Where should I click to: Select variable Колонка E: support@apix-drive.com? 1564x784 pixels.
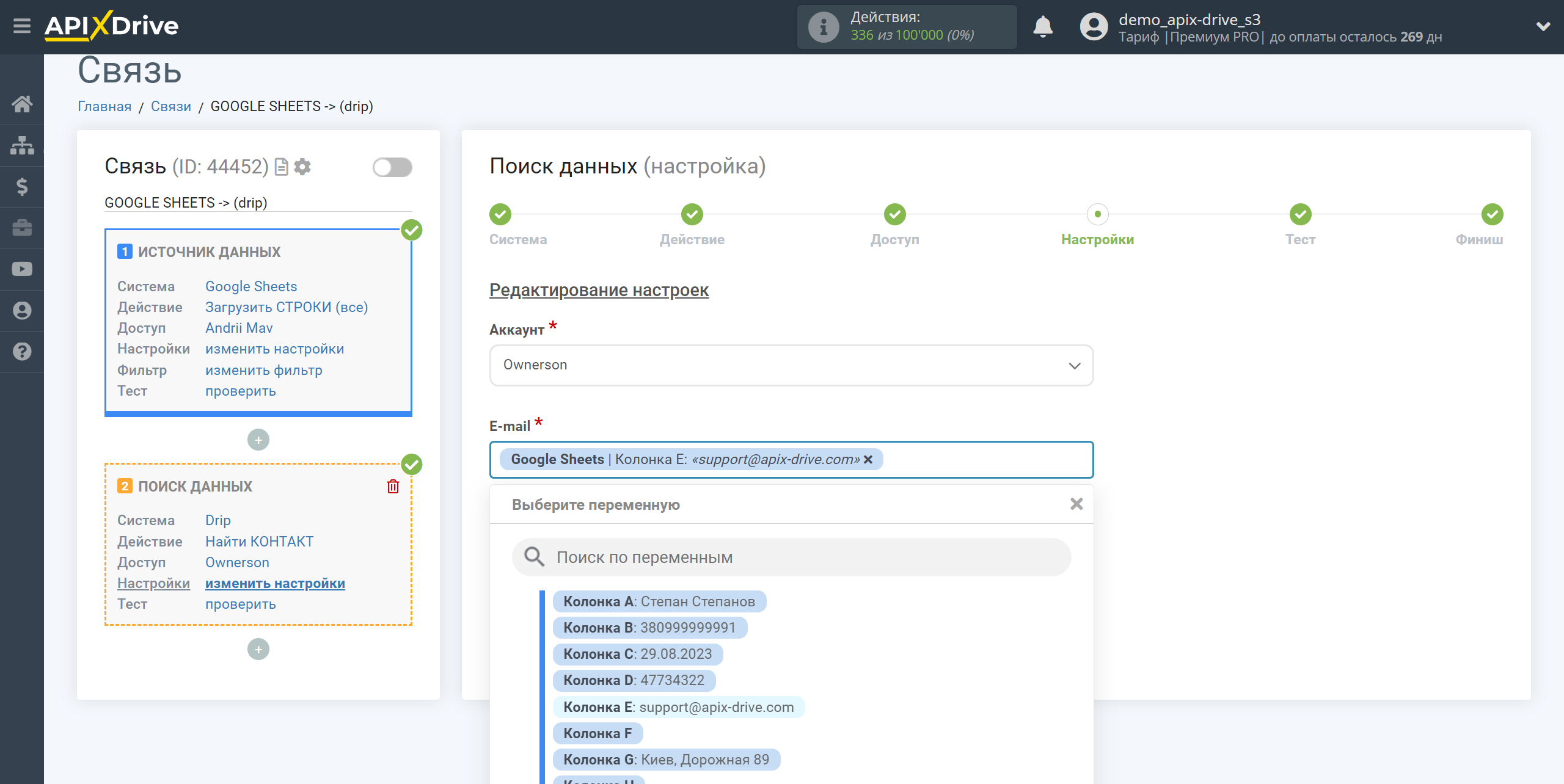point(679,707)
